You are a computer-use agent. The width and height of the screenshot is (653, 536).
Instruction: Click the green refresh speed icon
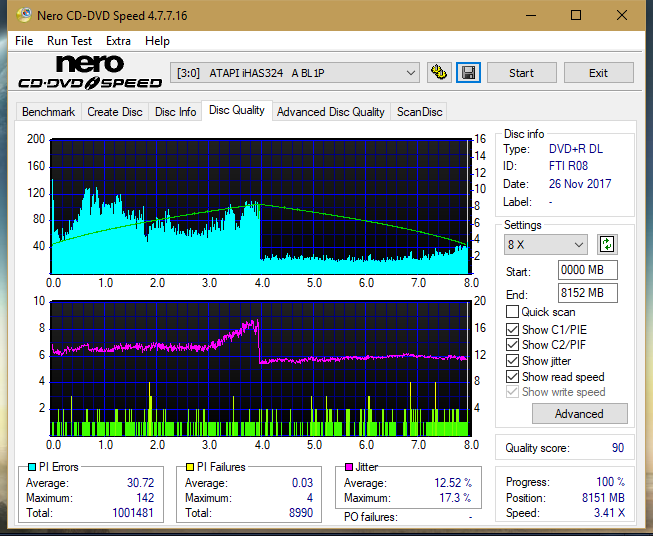point(607,244)
